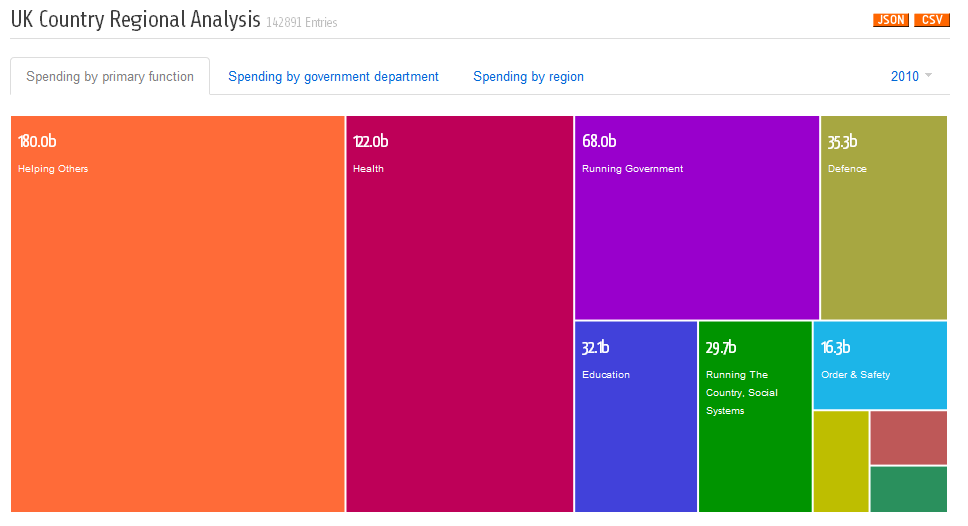Download data via the CSV button
This screenshot has height=526, width=968.
pyautogui.click(x=932, y=20)
